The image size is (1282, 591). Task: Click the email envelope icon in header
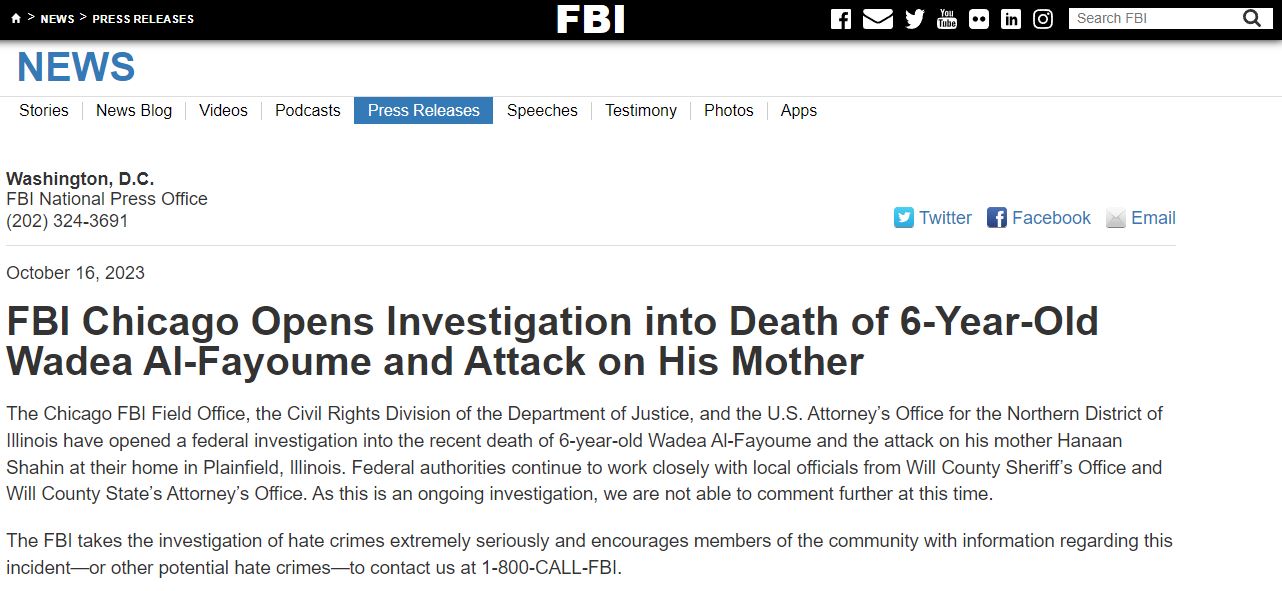click(x=878, y=19)
